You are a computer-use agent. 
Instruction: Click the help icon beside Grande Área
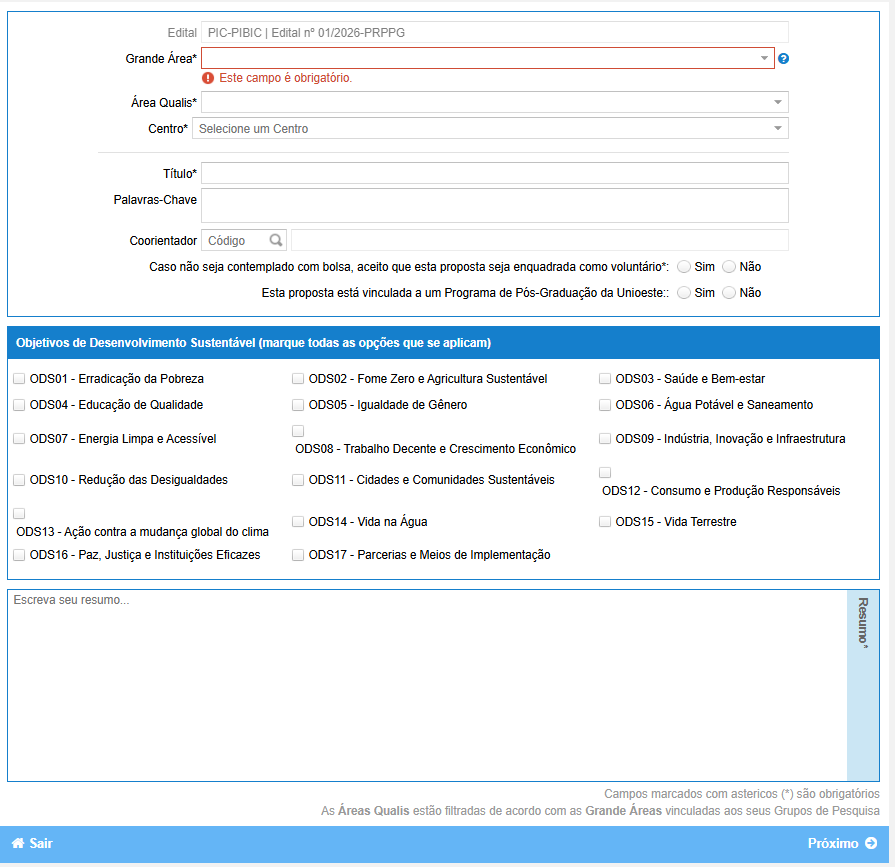tap(784, 59)
